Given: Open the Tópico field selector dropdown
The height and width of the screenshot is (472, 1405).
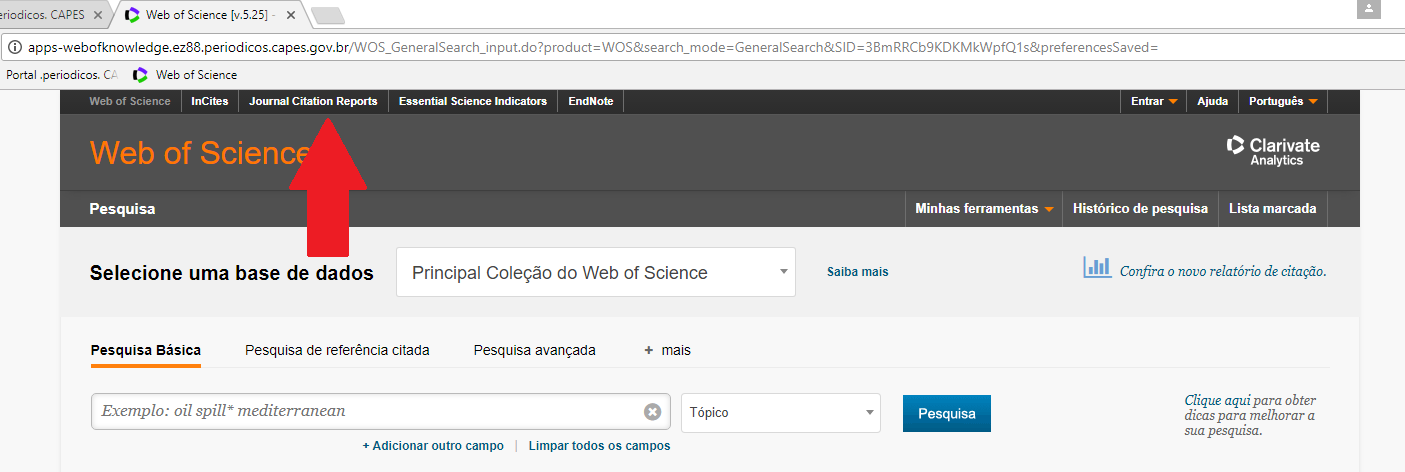Looking at the screenshot, I should coord(781,413).
